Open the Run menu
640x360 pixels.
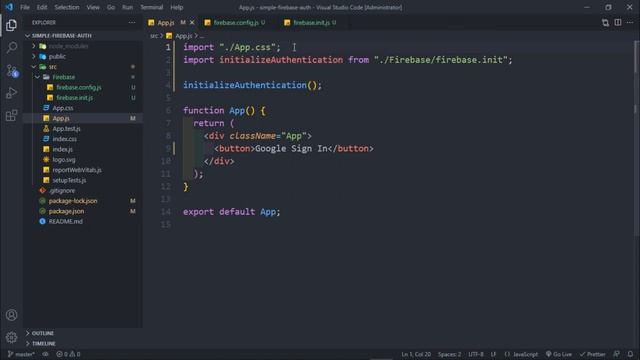coord(127,7)
